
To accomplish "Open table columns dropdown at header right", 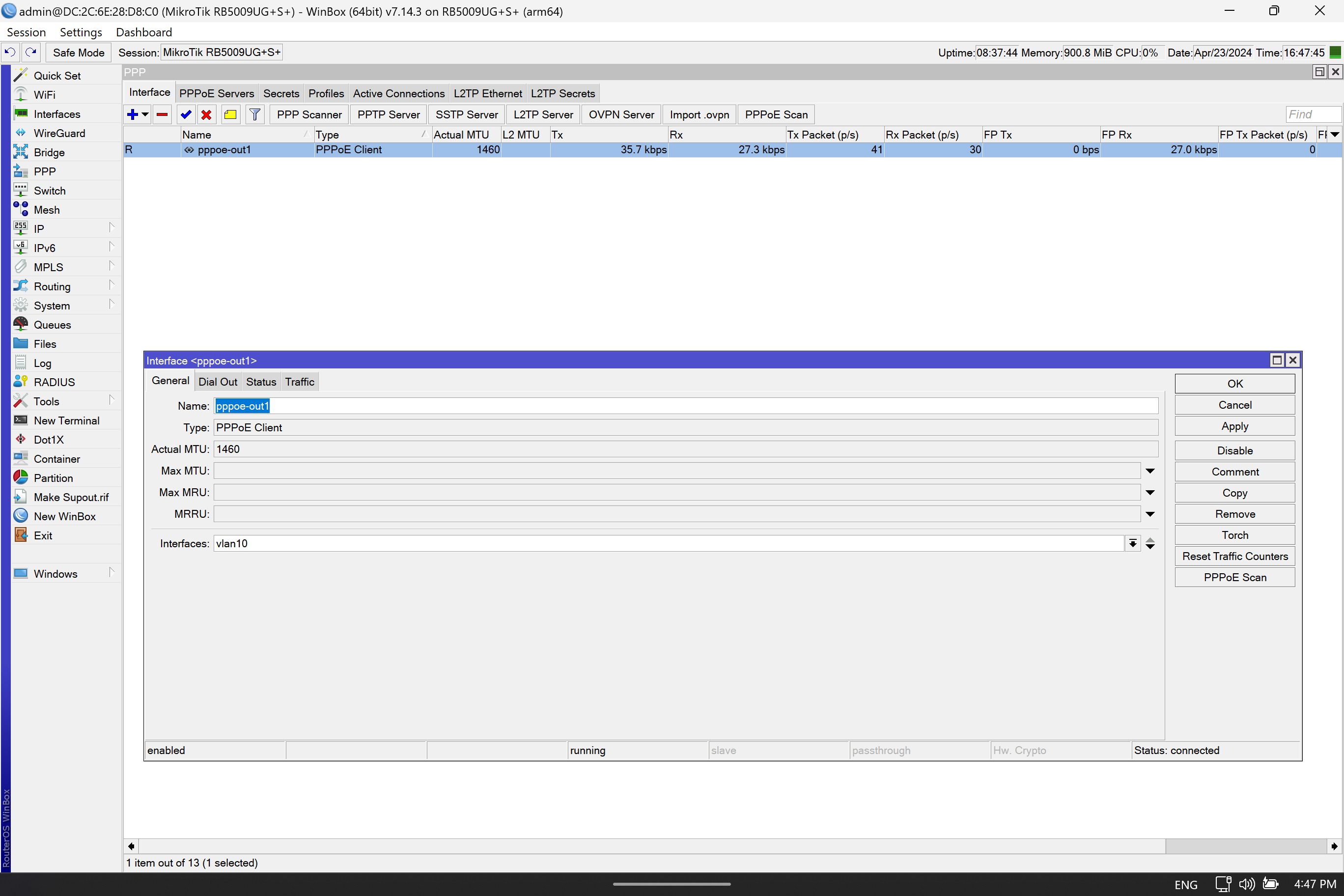I will click(x=1335, y=134).
